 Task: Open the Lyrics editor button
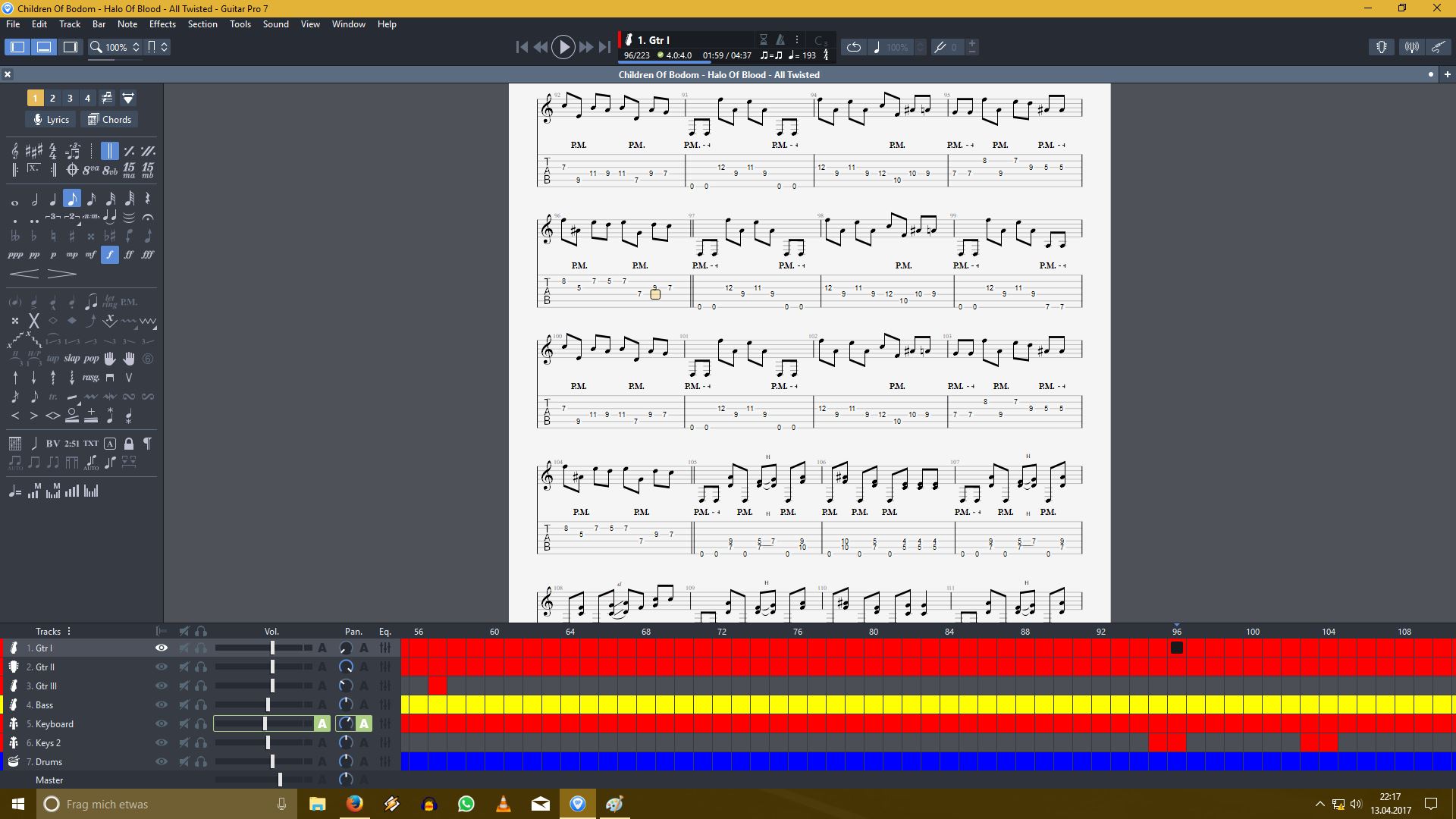point(51,119)
